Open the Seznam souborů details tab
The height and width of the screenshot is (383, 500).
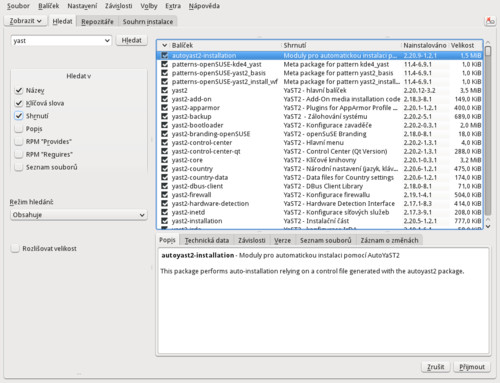pyautogui.click(x=326, y=240)
